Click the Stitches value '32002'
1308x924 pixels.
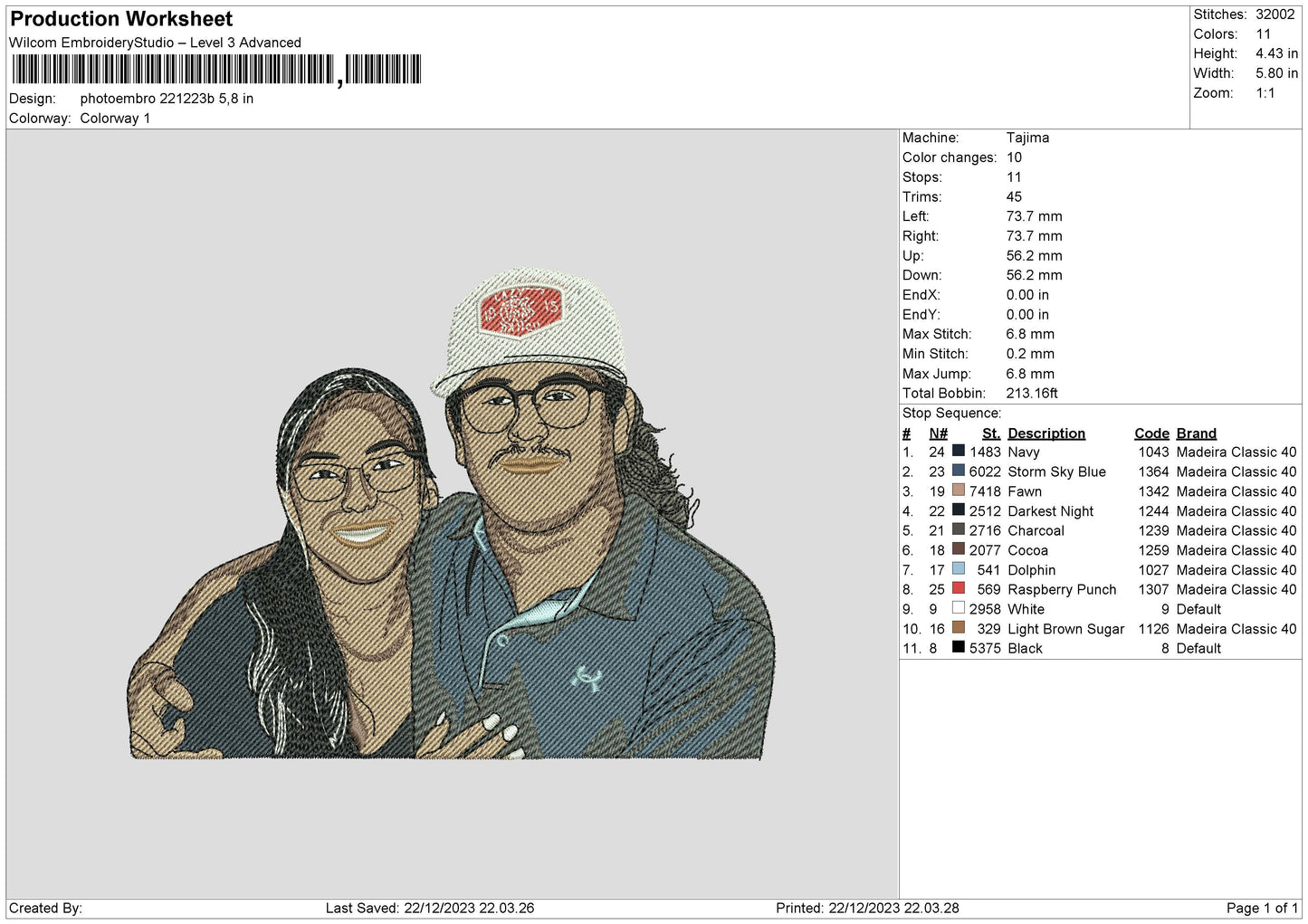[x=1275, y=14]
